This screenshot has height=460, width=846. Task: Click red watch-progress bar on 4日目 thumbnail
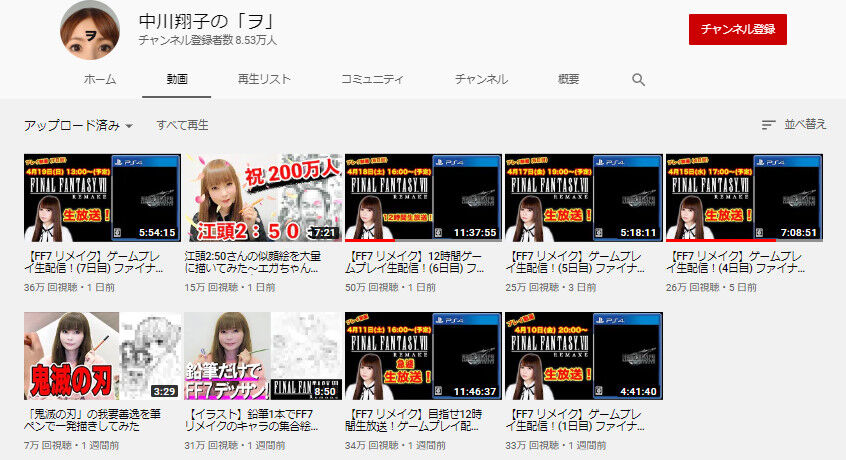coord(720,240)
